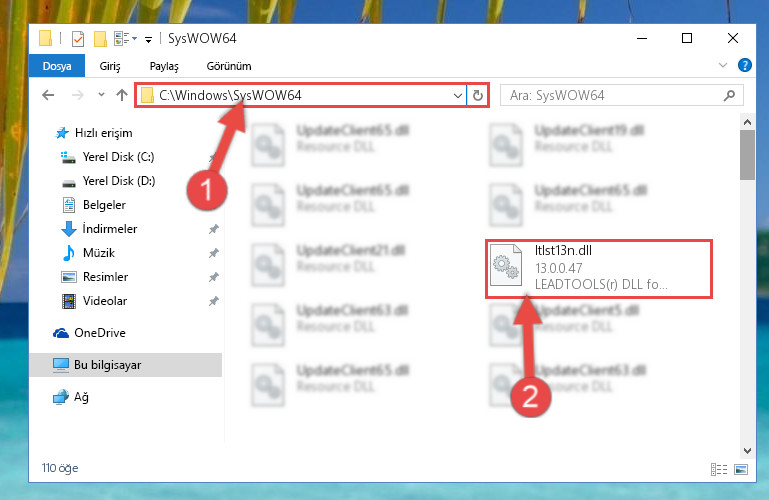Click New folder icon in title bar
Viewport: 769px width, 500px height.
[101, 39]
